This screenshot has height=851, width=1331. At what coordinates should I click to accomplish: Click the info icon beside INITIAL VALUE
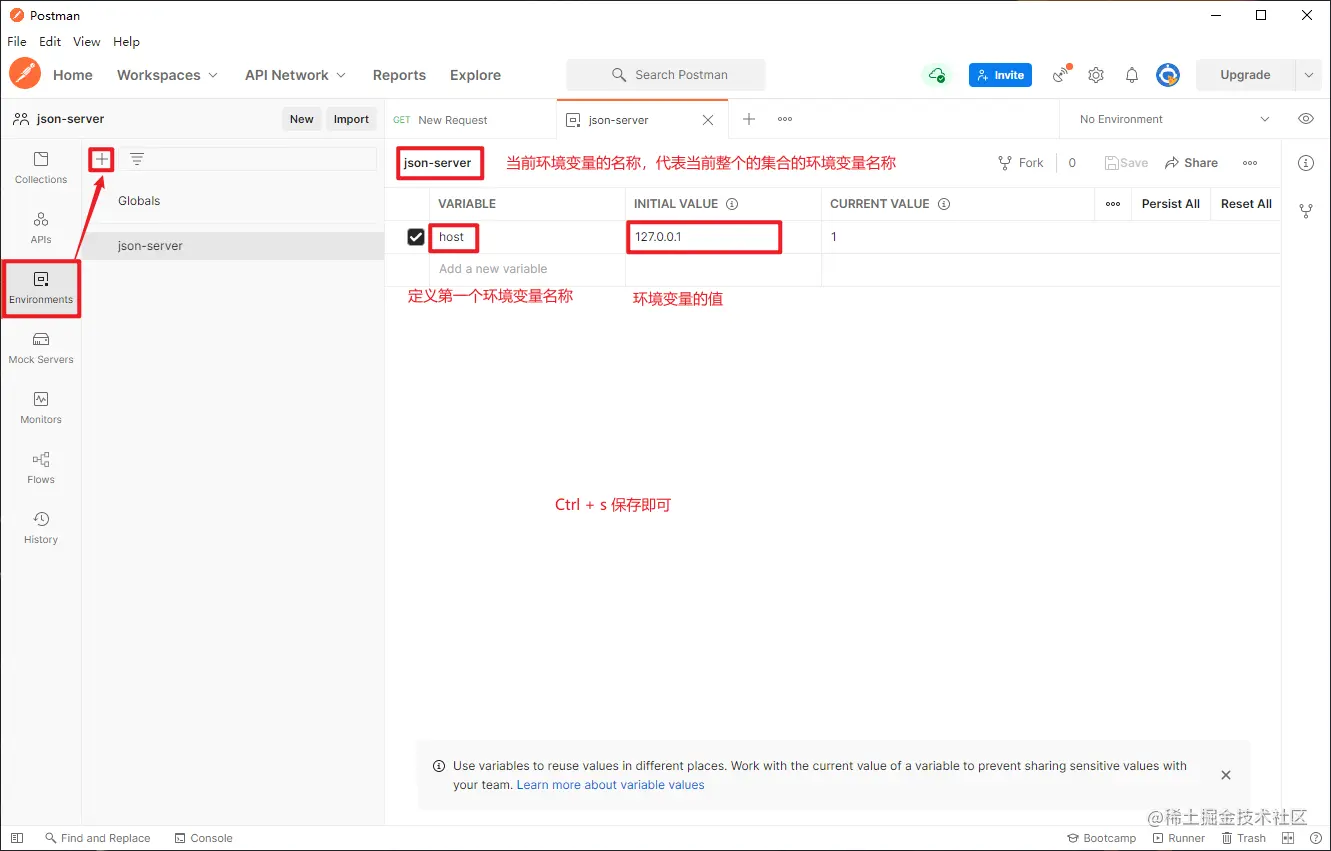click(732, 204)
